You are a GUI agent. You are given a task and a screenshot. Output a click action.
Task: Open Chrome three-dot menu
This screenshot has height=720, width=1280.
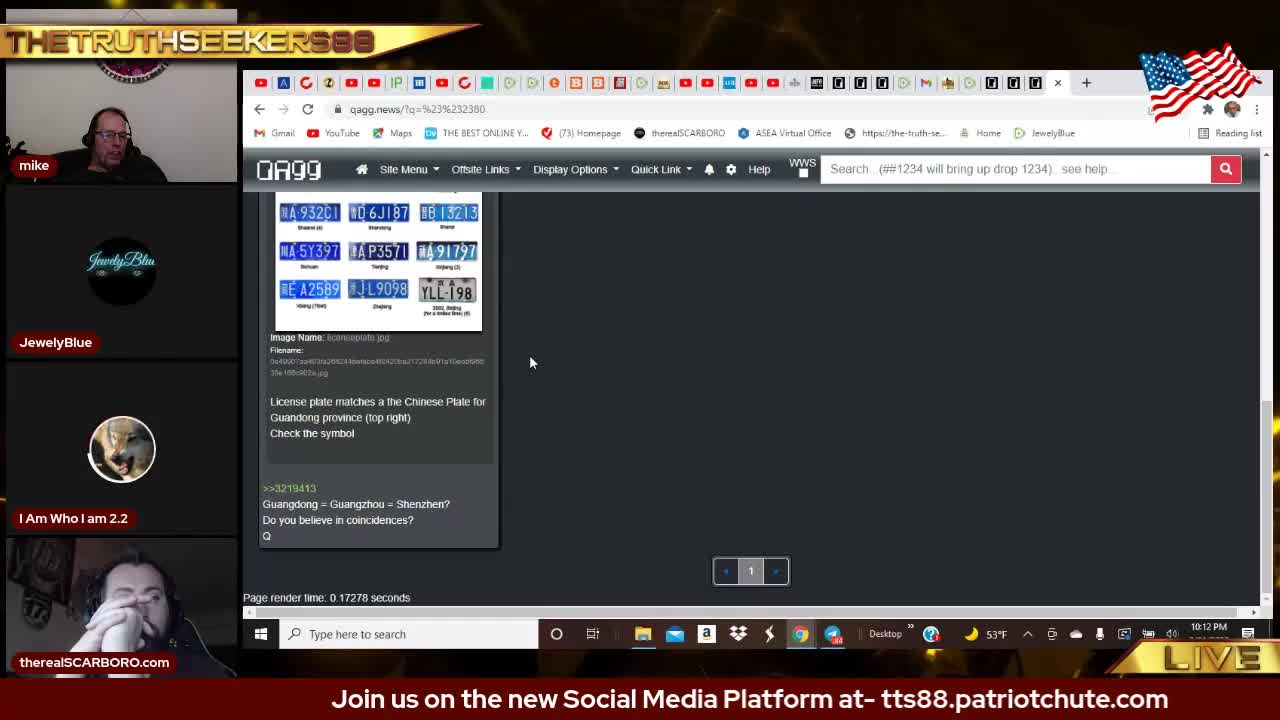[1257, 109]
